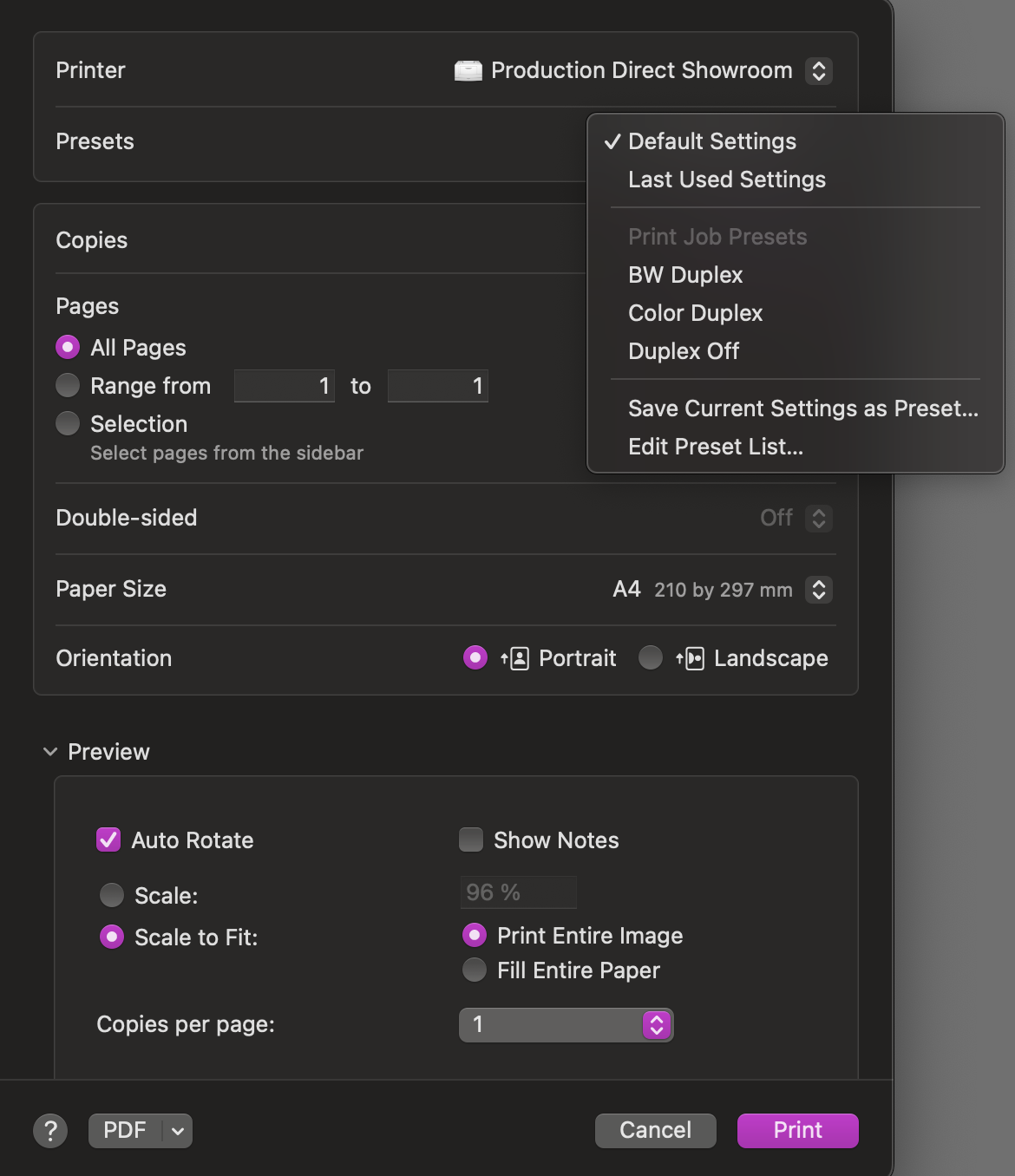1015x1176 pixels.
Task: Open the PDF options chevron arrow
Action: (178, 1131)
